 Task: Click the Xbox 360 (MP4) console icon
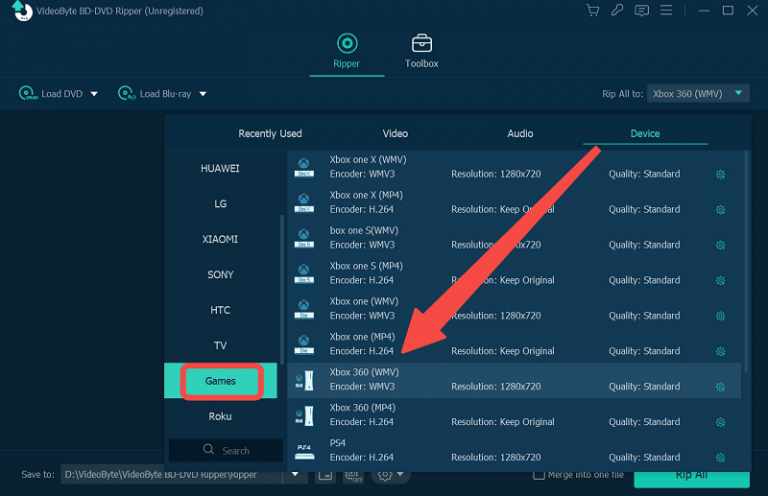(x=304, y=416)
